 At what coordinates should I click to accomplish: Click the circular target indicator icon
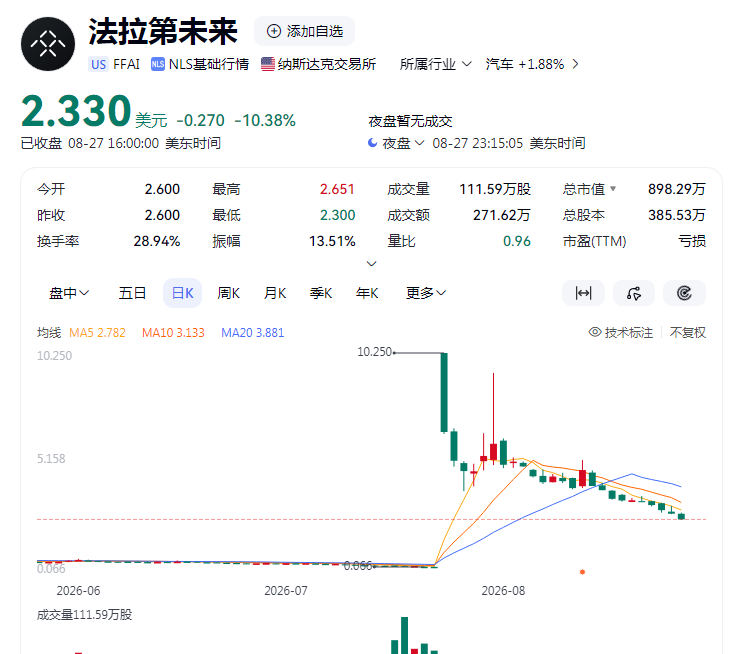684,293
